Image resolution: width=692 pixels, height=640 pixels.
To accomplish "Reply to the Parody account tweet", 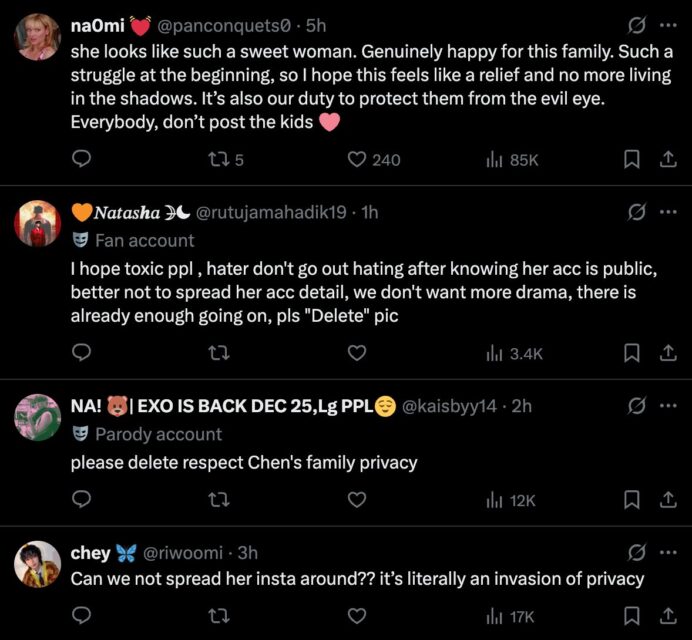I will (x=83, y=500).
